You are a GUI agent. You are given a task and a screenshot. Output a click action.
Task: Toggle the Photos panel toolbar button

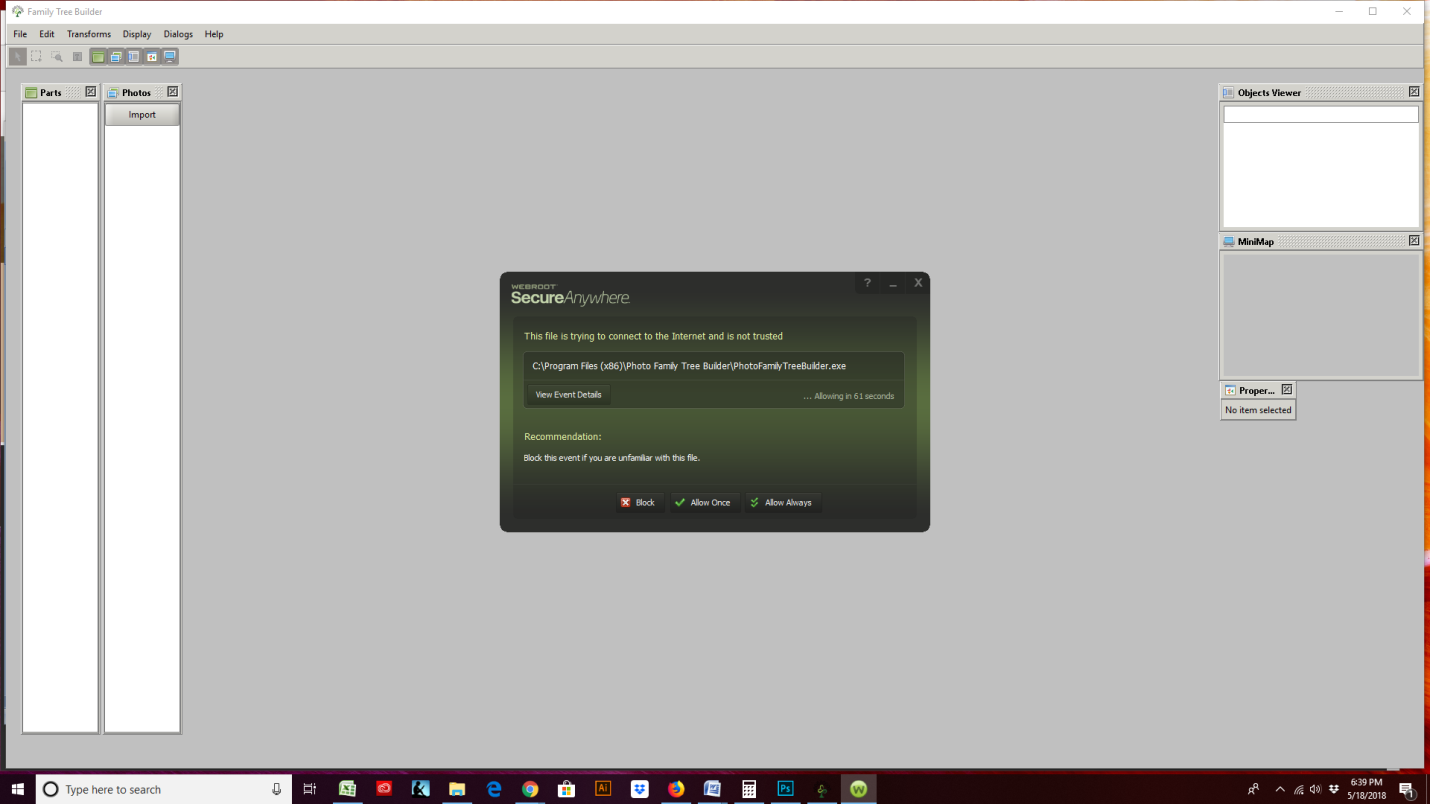(x=115, y=57)
